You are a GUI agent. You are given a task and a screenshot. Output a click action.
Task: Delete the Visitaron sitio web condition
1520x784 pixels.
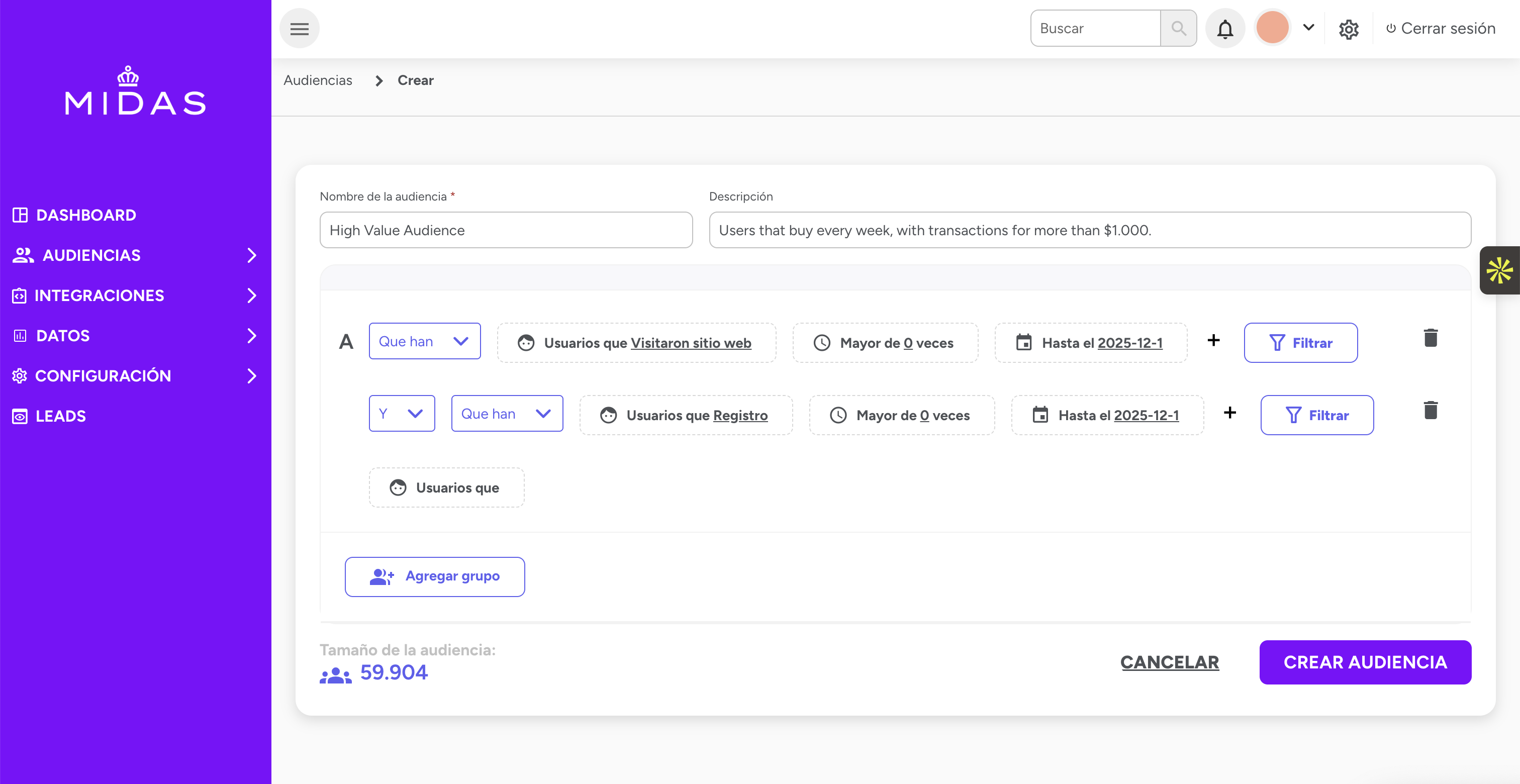click(1431, 339)
